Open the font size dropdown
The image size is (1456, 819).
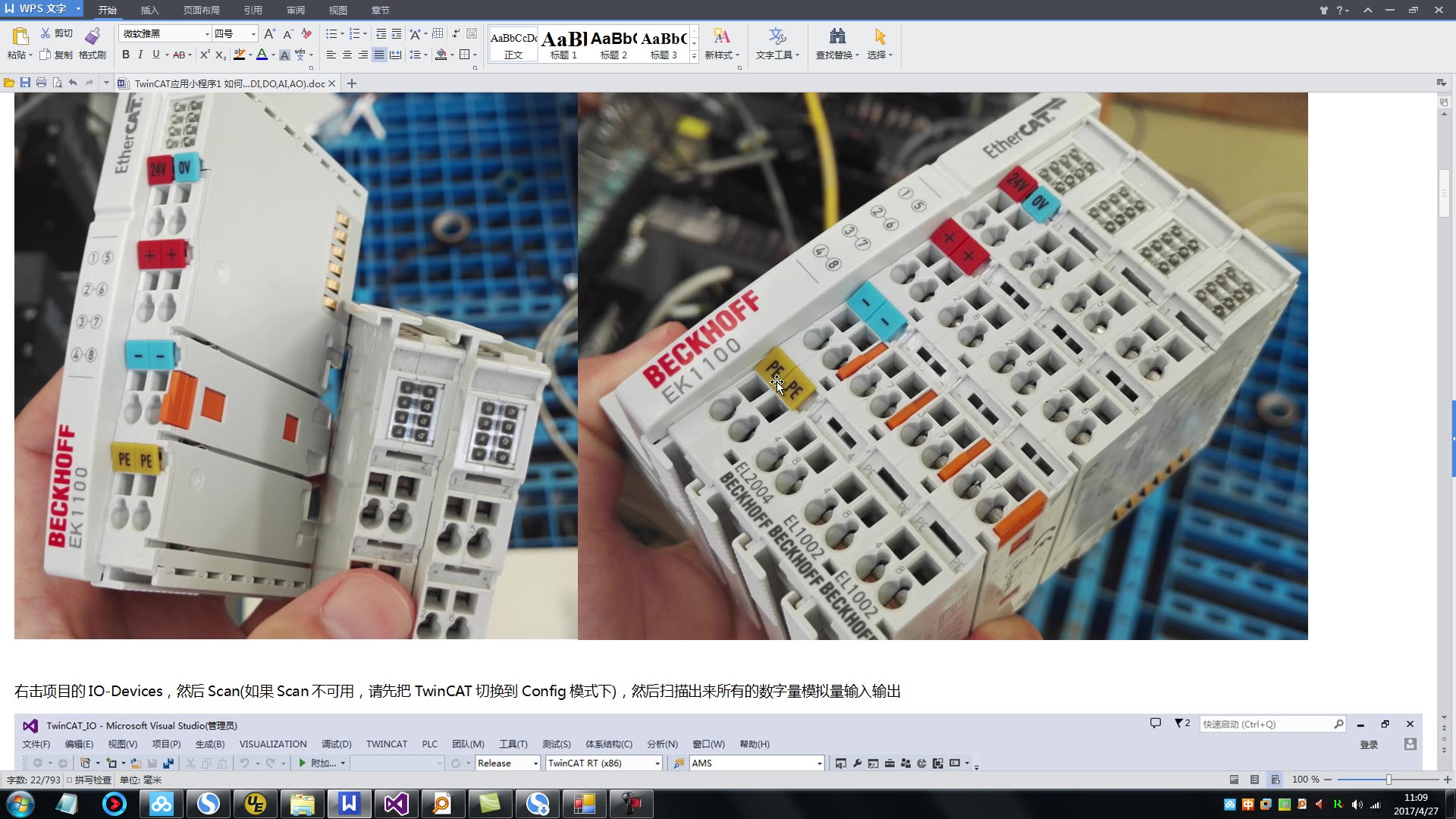(x=253, y=34)
